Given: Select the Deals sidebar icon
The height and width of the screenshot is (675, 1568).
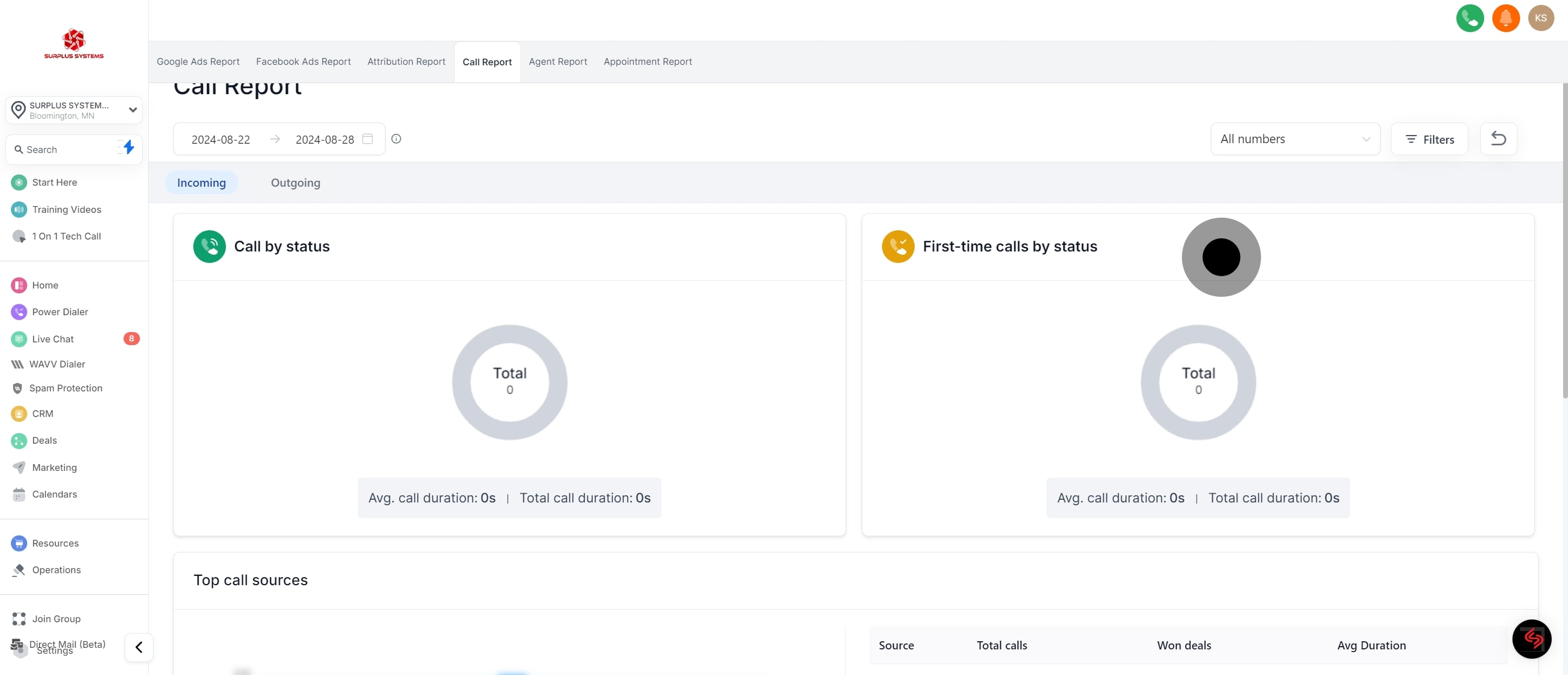Looking at the screenshot, I should coord(19,440).
